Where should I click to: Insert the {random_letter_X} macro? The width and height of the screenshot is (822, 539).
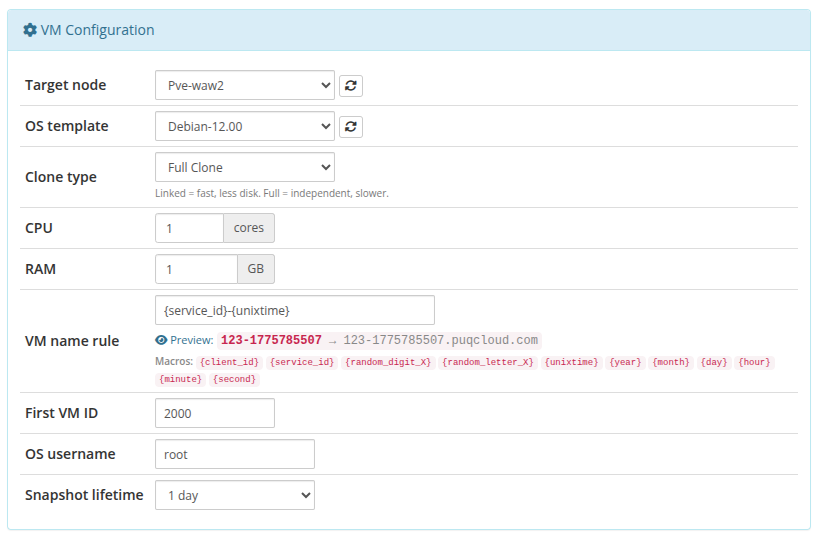pos(488,362)
